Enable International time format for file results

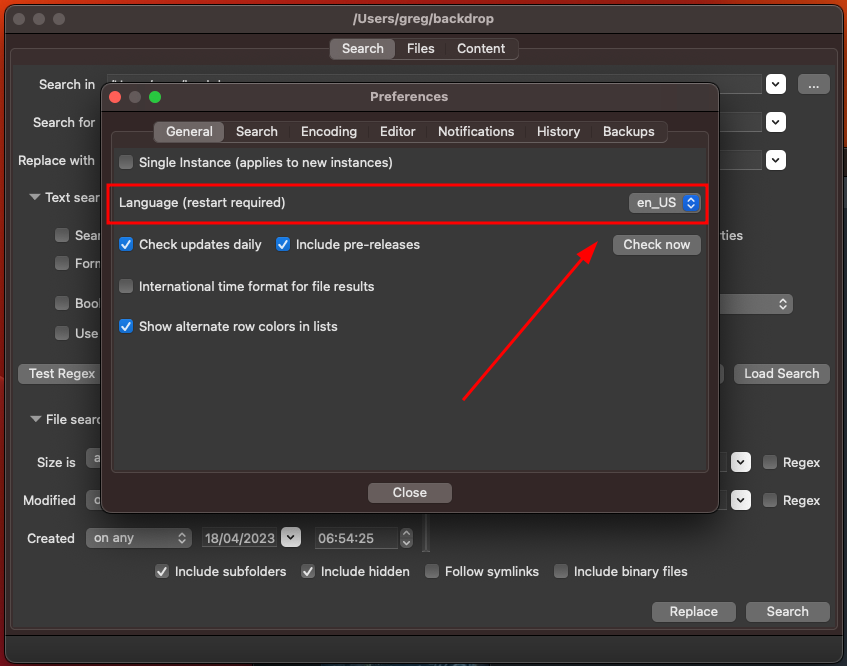pyautogui.click(x=126, y=286)
